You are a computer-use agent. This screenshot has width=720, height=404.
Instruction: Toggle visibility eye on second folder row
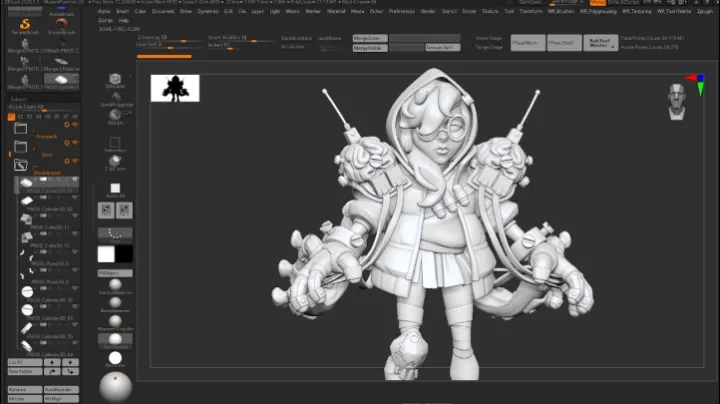tap(75, 143)
